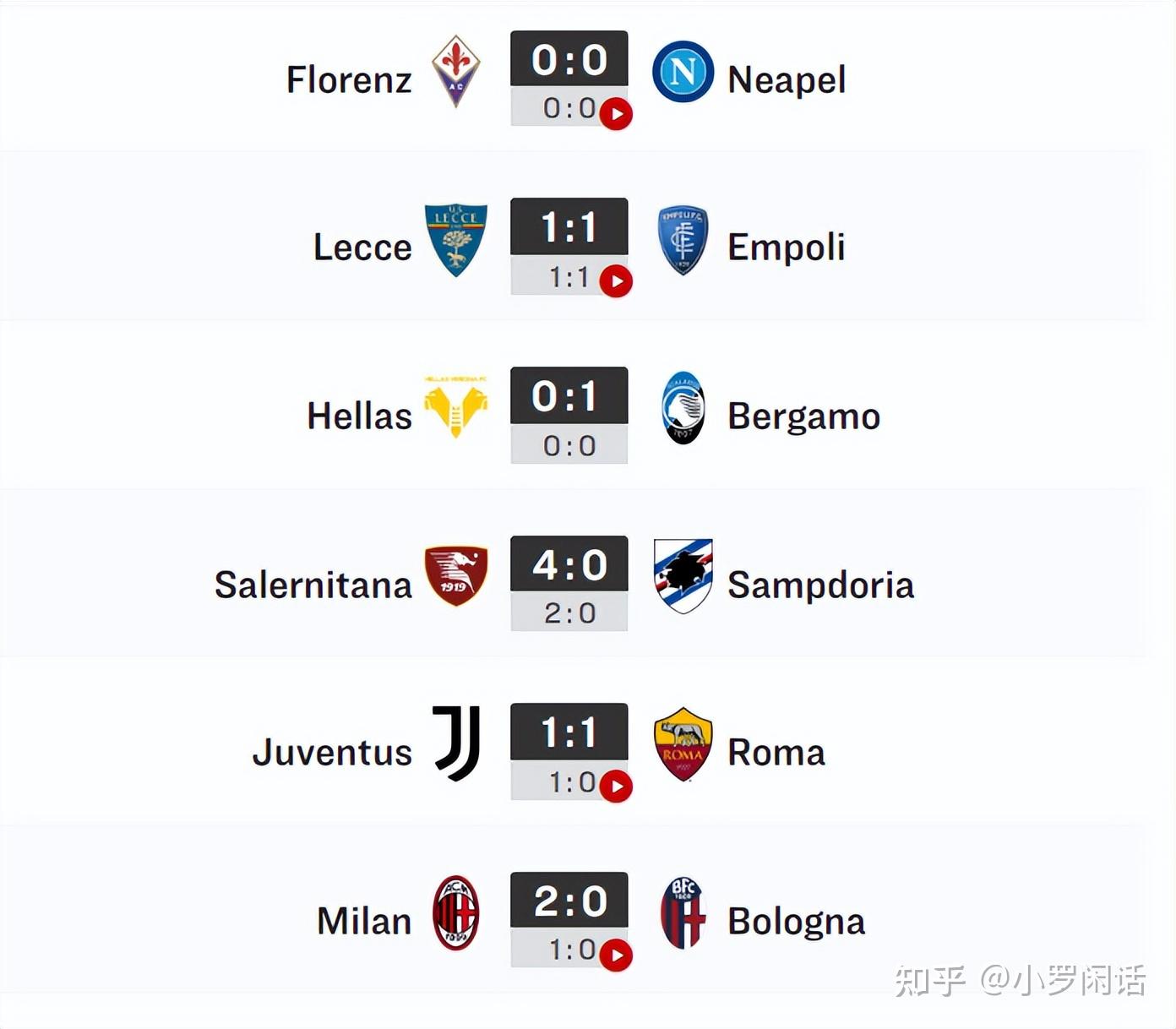1176x1029 pixels.
Task: Click the AS Roma crest
Action: (x=683, y=743)
